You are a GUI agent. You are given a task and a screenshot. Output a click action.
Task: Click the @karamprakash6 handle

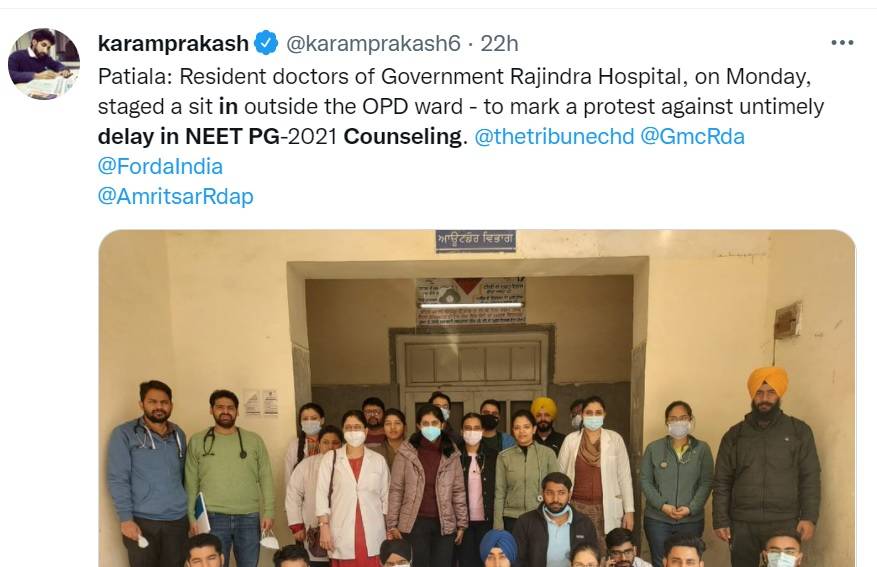click(373, 43)
